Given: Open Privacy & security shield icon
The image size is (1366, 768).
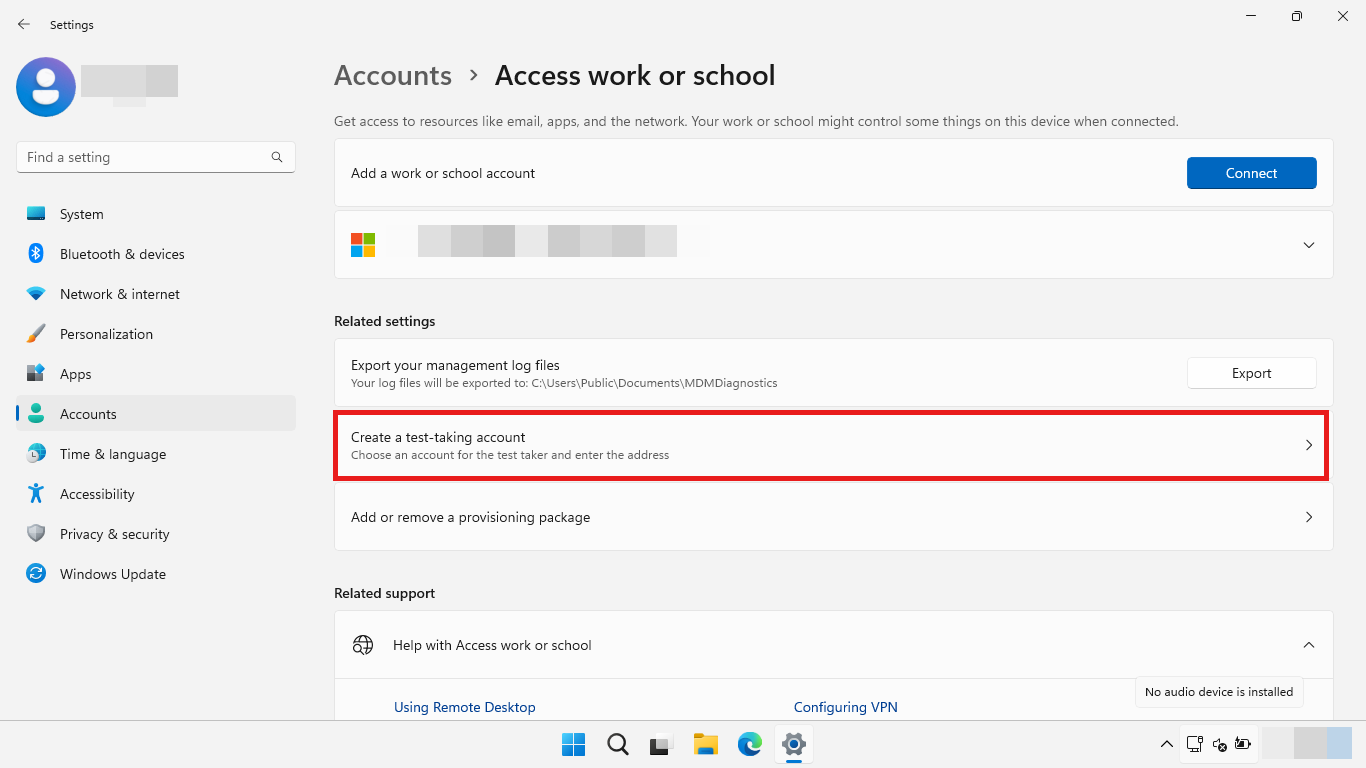Looking at the screenshot, I should 36,534.
